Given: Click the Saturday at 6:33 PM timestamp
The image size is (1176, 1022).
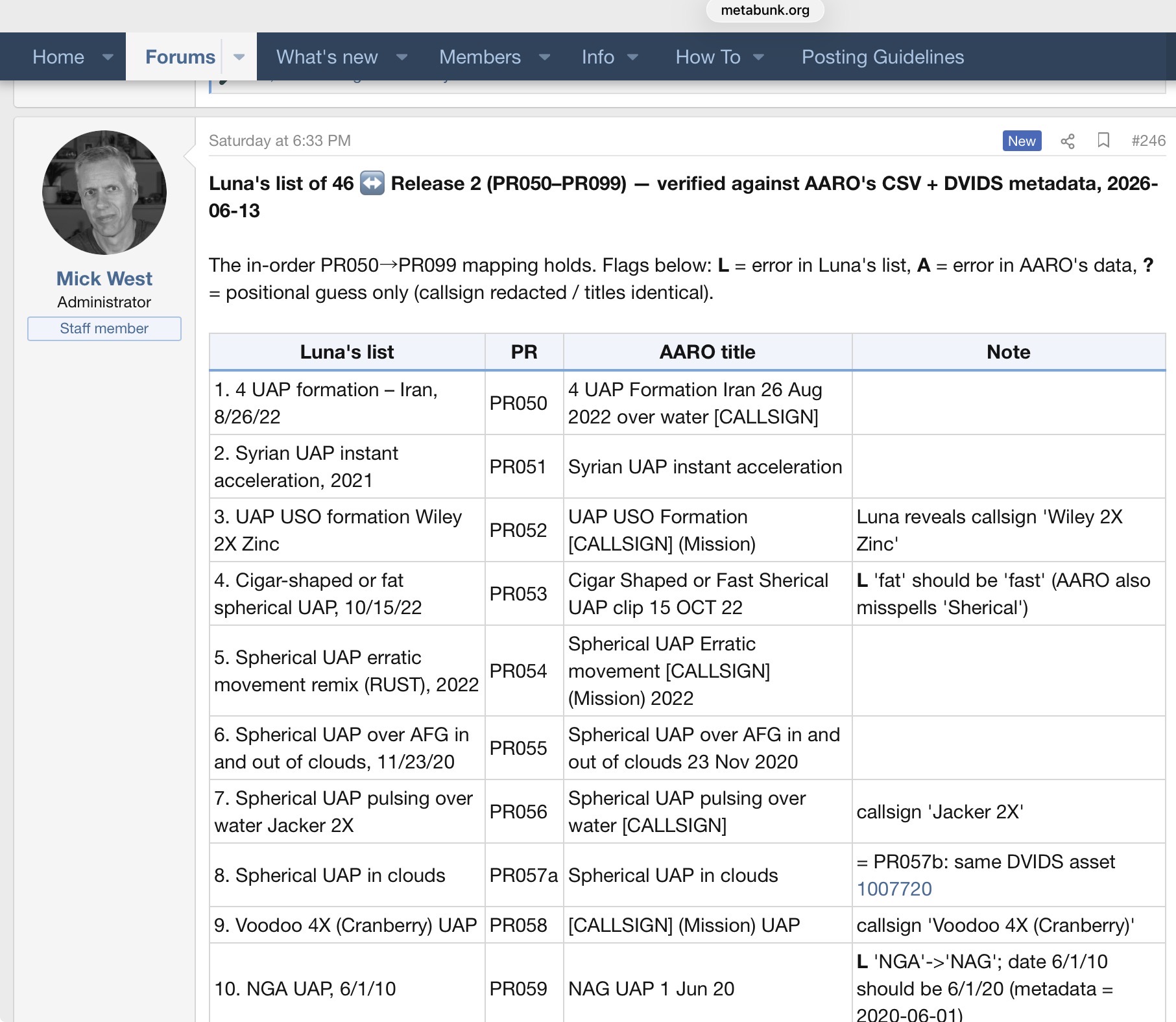Looking at the screenshot, I should click(x=280, y=141).
